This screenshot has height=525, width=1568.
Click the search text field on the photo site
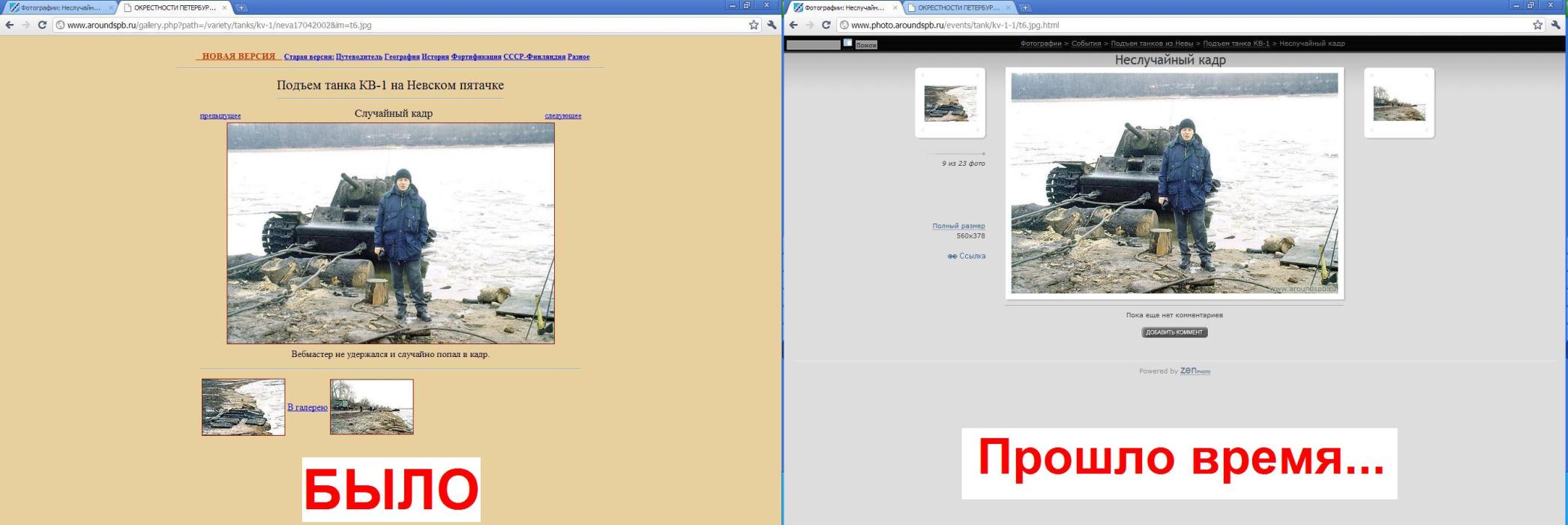click(x=814, y=44)
